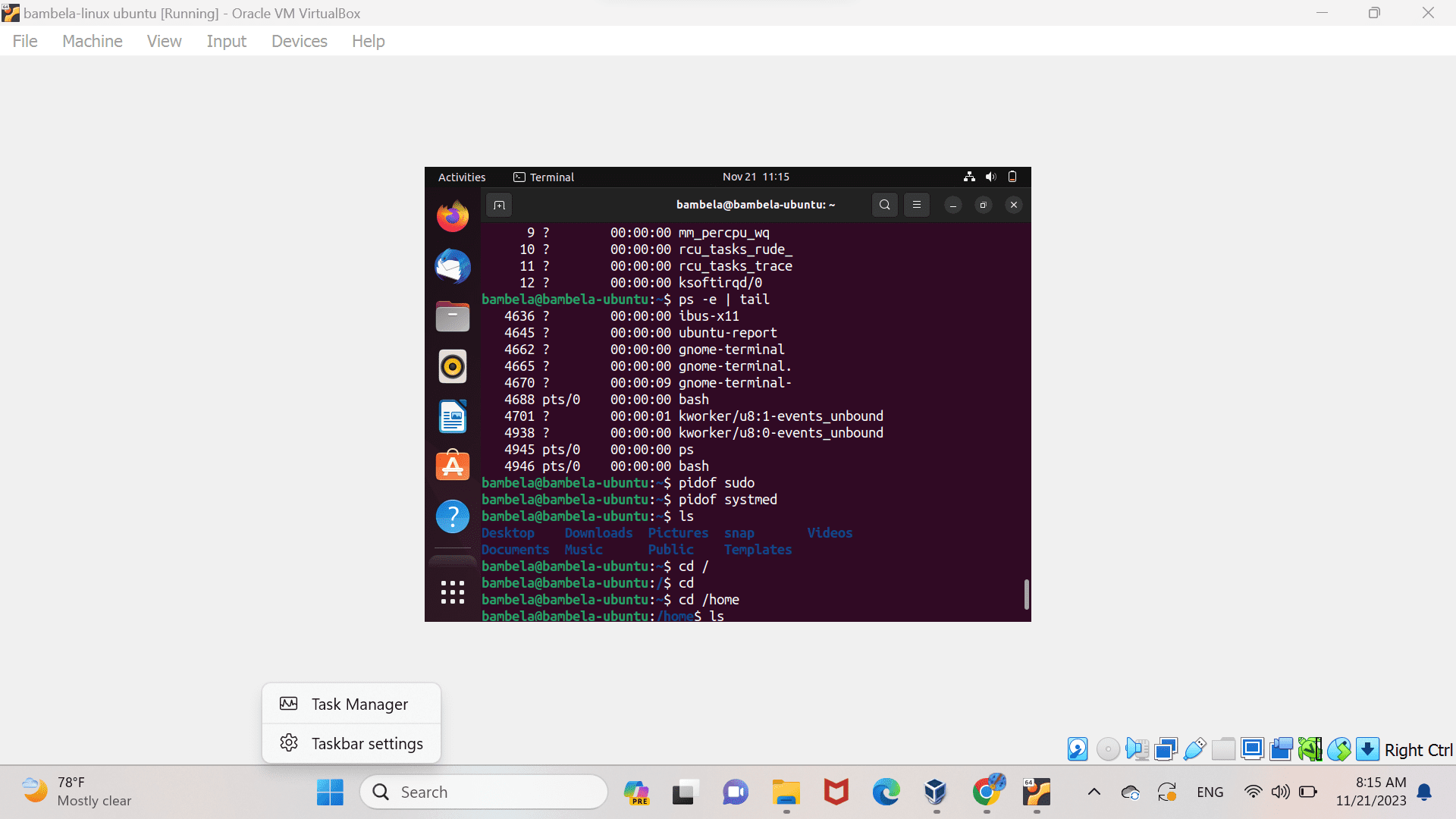This screenshot has width=1456, height=819.
Task: Open the Help icon in the dock
Action: [x=453, y=516]
